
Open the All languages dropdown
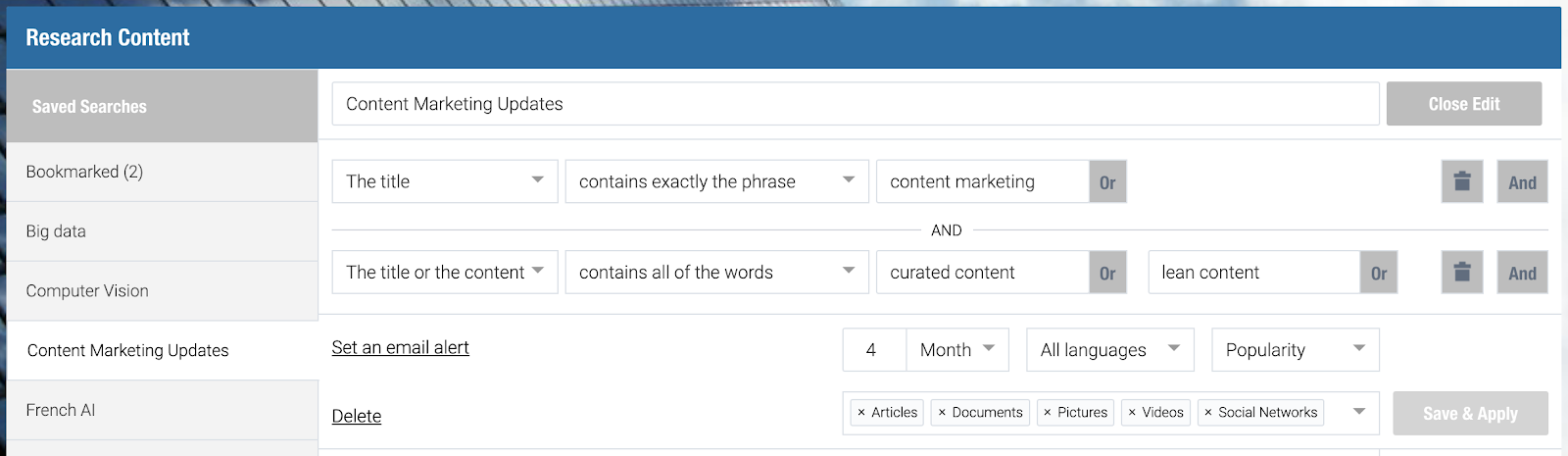(1109, 350)
